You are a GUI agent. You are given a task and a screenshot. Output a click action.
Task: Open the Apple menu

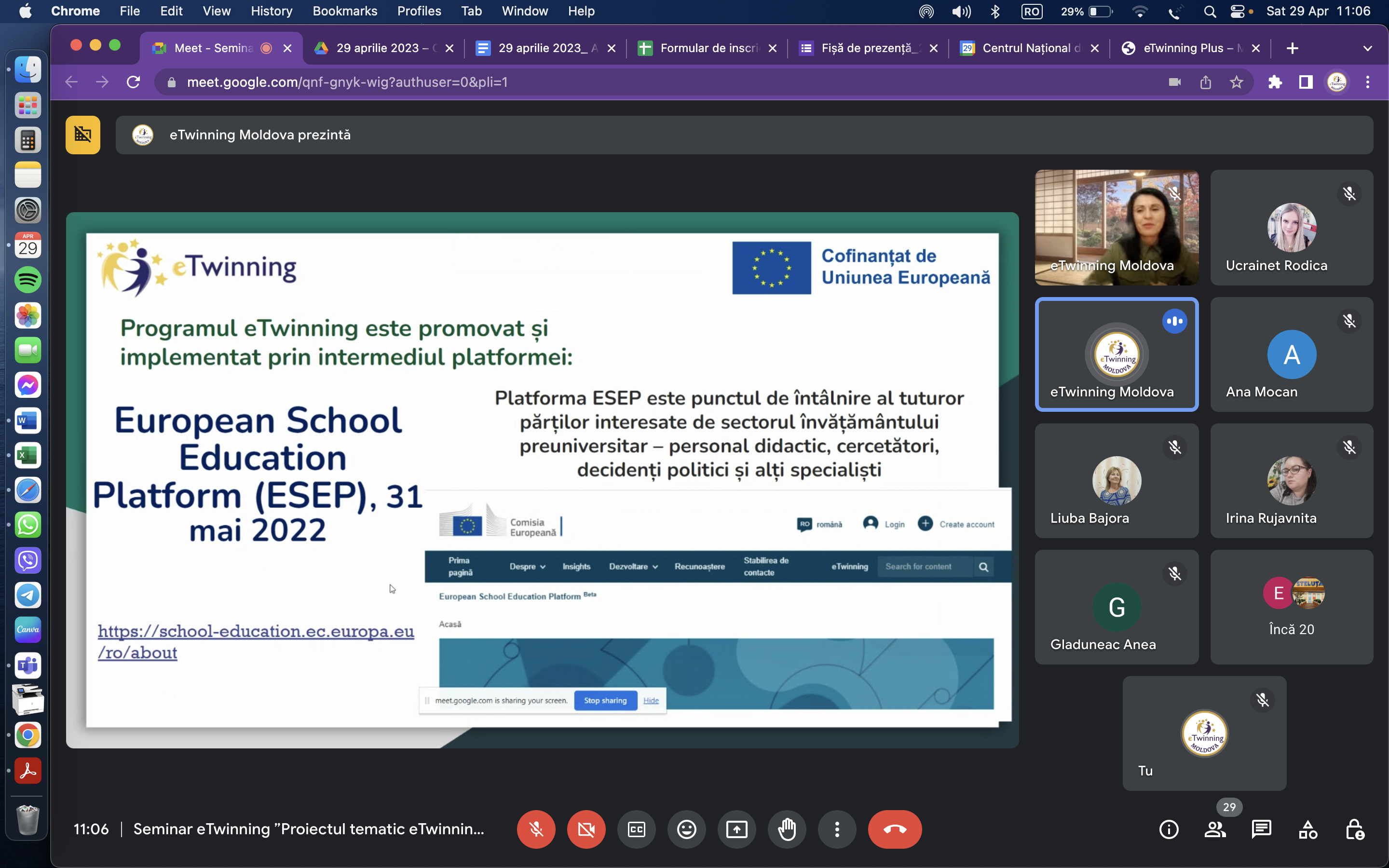(25, 11)
